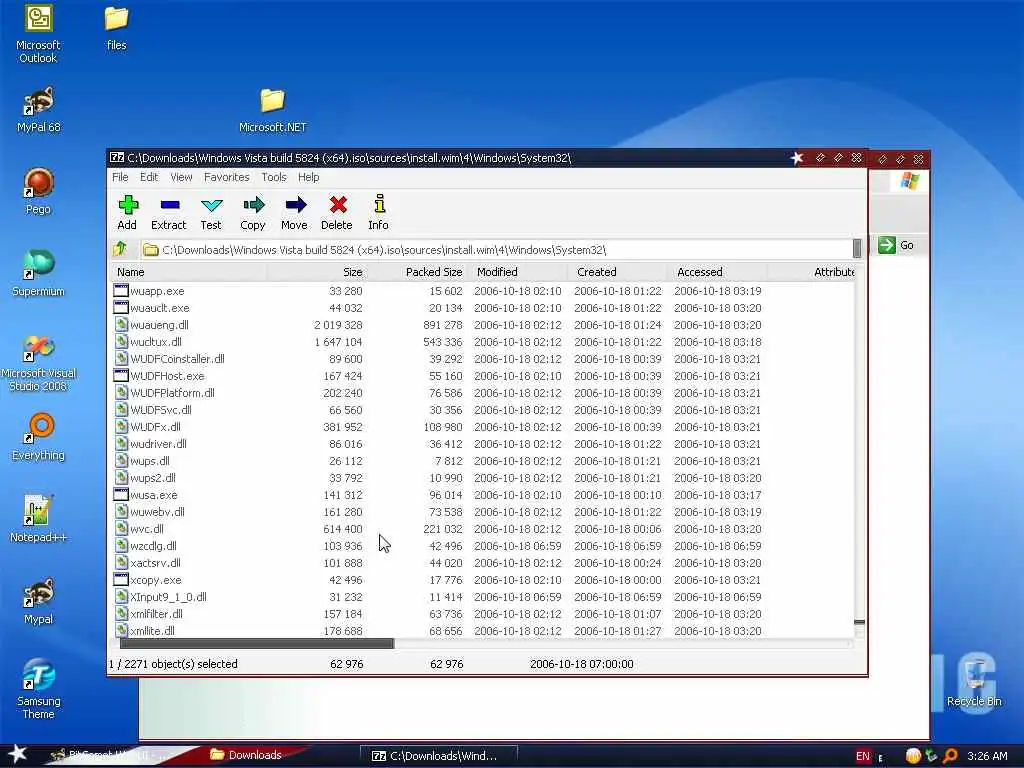Open Samsung Theme desktop shortcut
The image size is (1024, 768).
(39, 689)
